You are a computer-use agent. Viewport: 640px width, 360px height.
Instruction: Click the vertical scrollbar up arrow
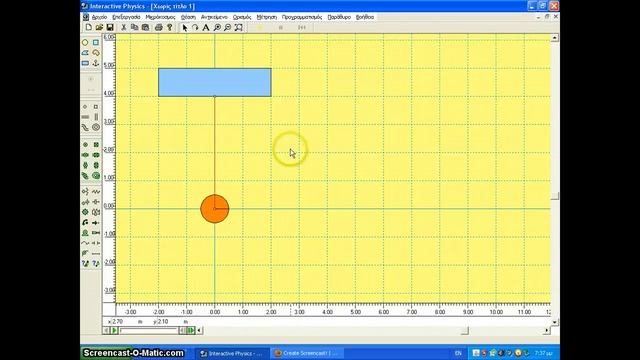pyautogui.click(x=555, y=38)
